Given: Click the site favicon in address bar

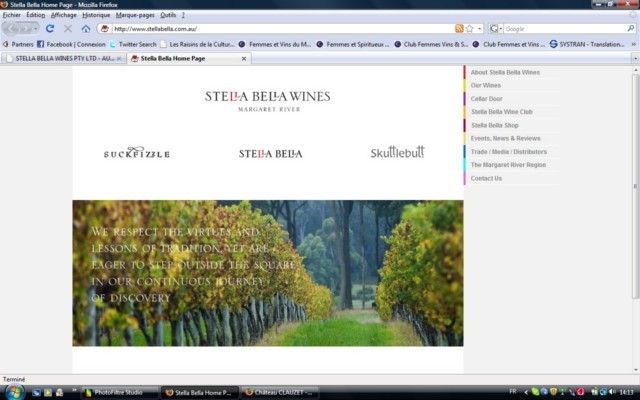Looking at the screenshot, I should click(x=105, y=29).
